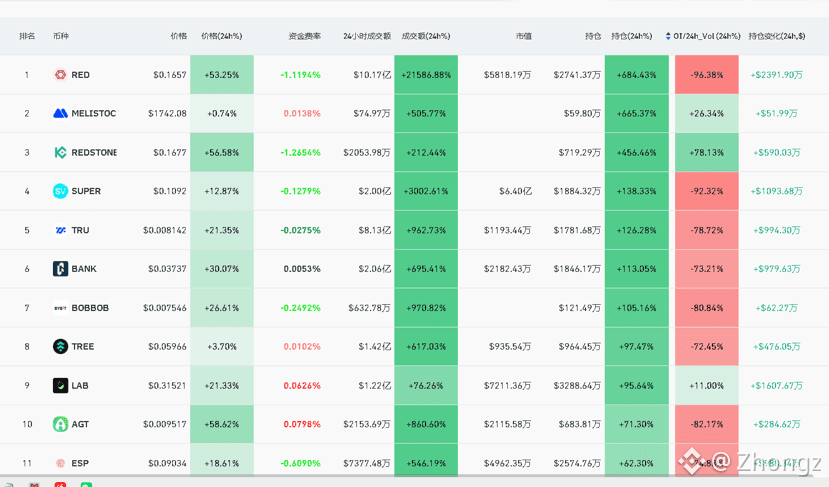Click the sort arrows beside OI/24h_Vol header

click(x=668, y=36)
